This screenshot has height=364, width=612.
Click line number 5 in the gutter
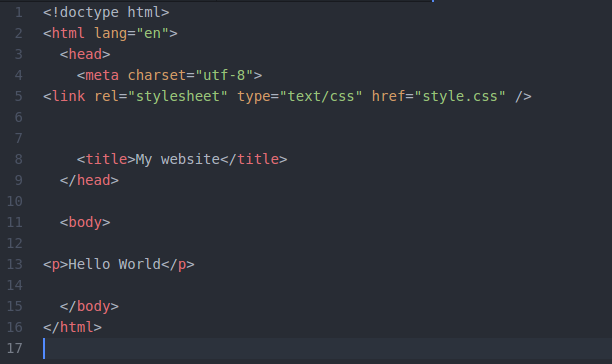[x=18, y=96]
